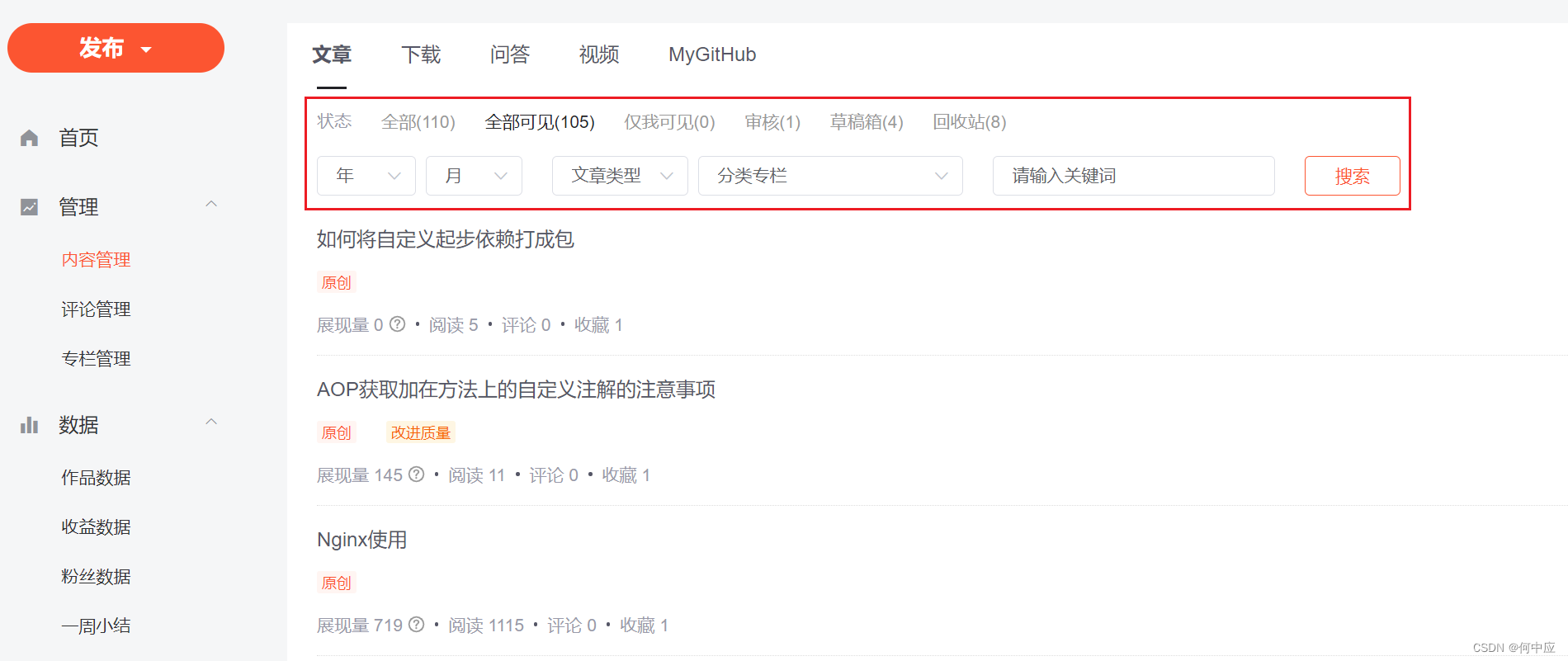Go to 首页 in sidebar
This screenshot has width=1568, height=661.
(x=78, y=138)
